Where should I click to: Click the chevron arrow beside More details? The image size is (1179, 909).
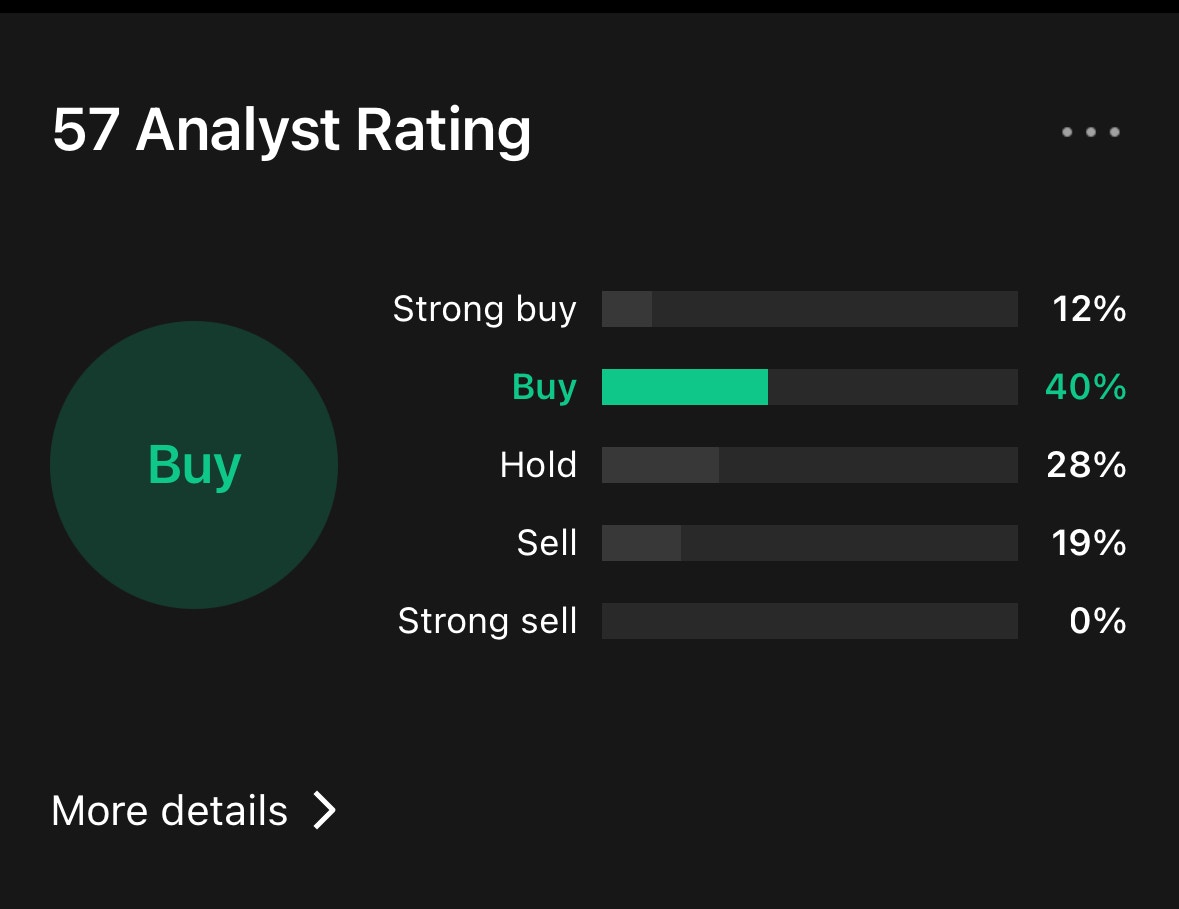pos(324,810)
